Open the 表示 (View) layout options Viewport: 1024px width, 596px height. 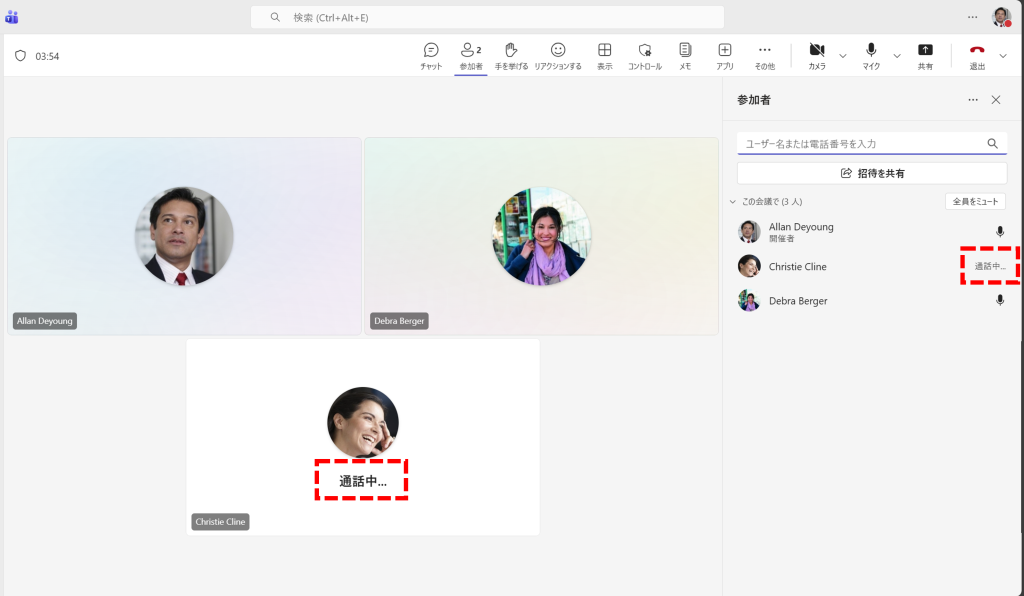coord(605,56)
